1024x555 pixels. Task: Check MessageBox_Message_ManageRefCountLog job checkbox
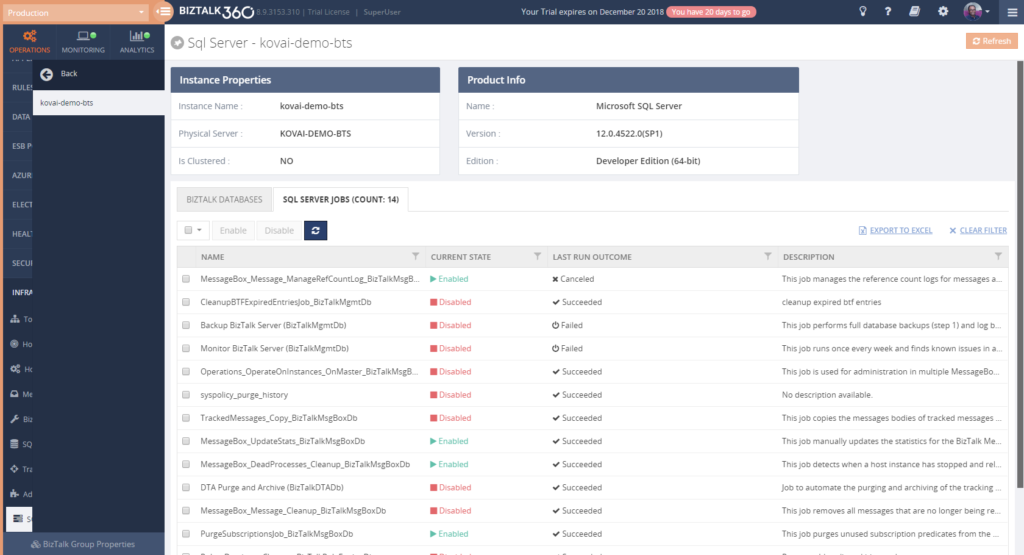coord(186,279)
